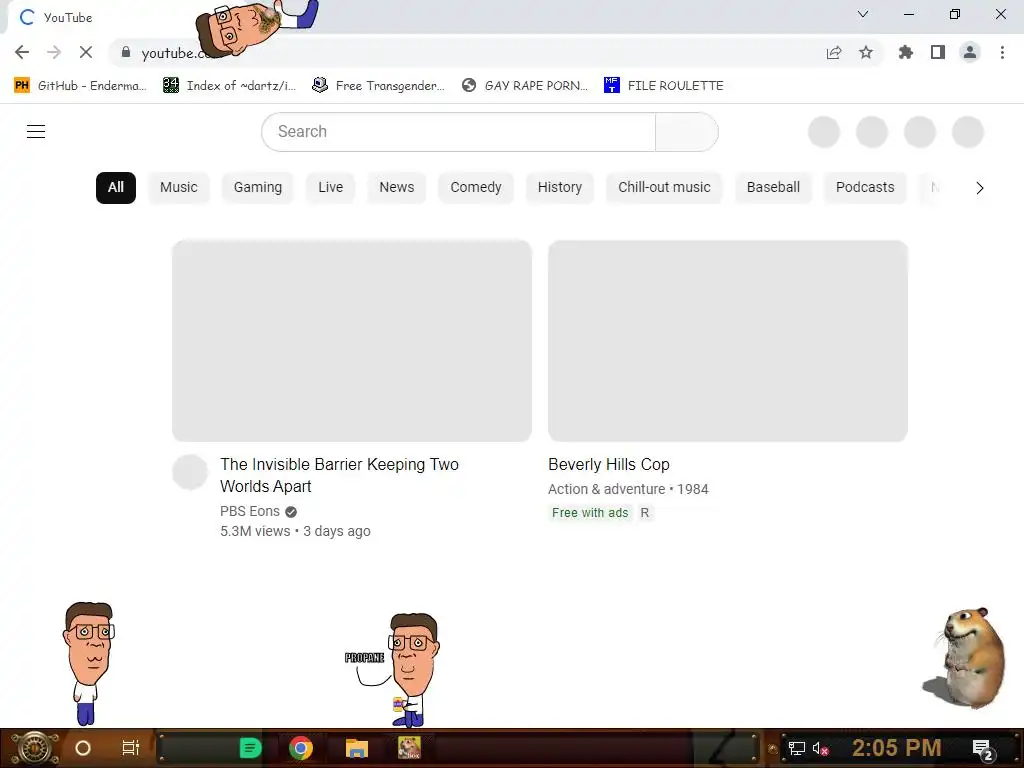This screenshot has height=768, width=1024.
Task: Go forward using the forward arrow
Action: [x=54, y=52]
